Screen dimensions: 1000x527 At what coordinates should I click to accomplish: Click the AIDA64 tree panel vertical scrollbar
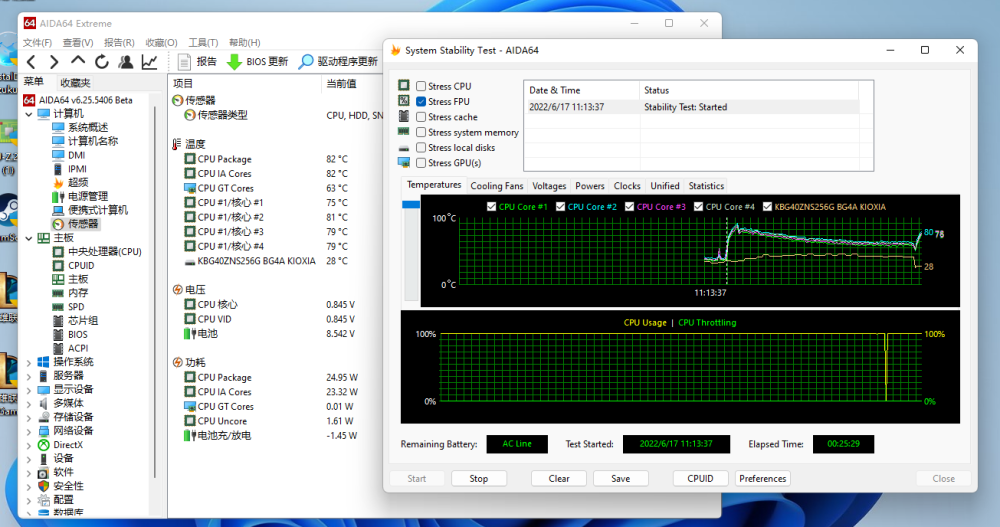(155, 293)
